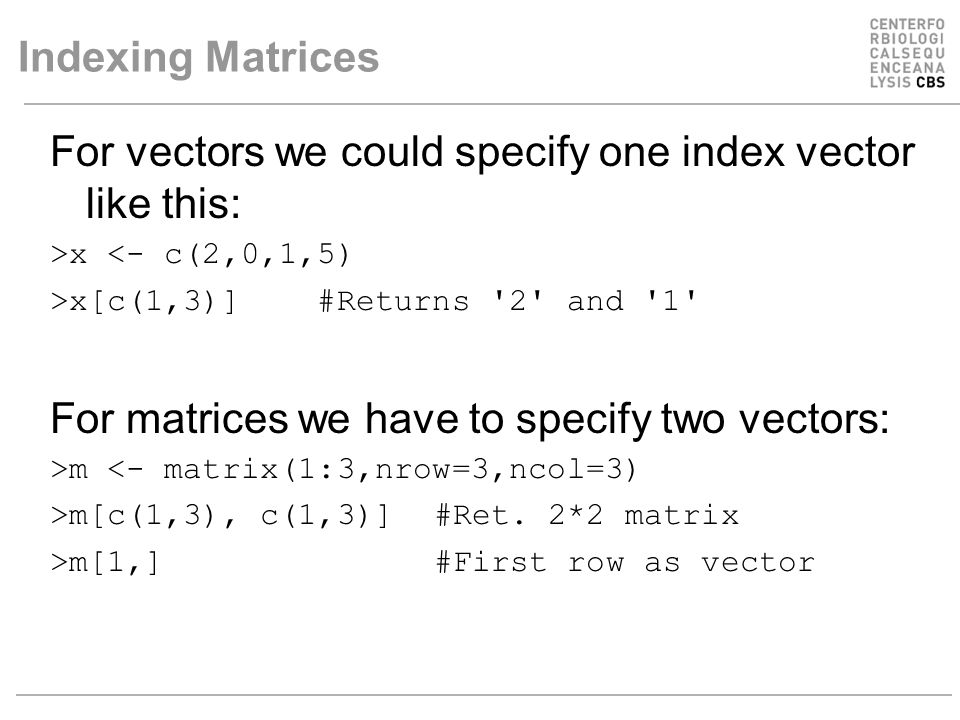Screen dimensions: 960x720
Task: Click the word 'Matrices' in the title
Action: click(x=292, y=58)
